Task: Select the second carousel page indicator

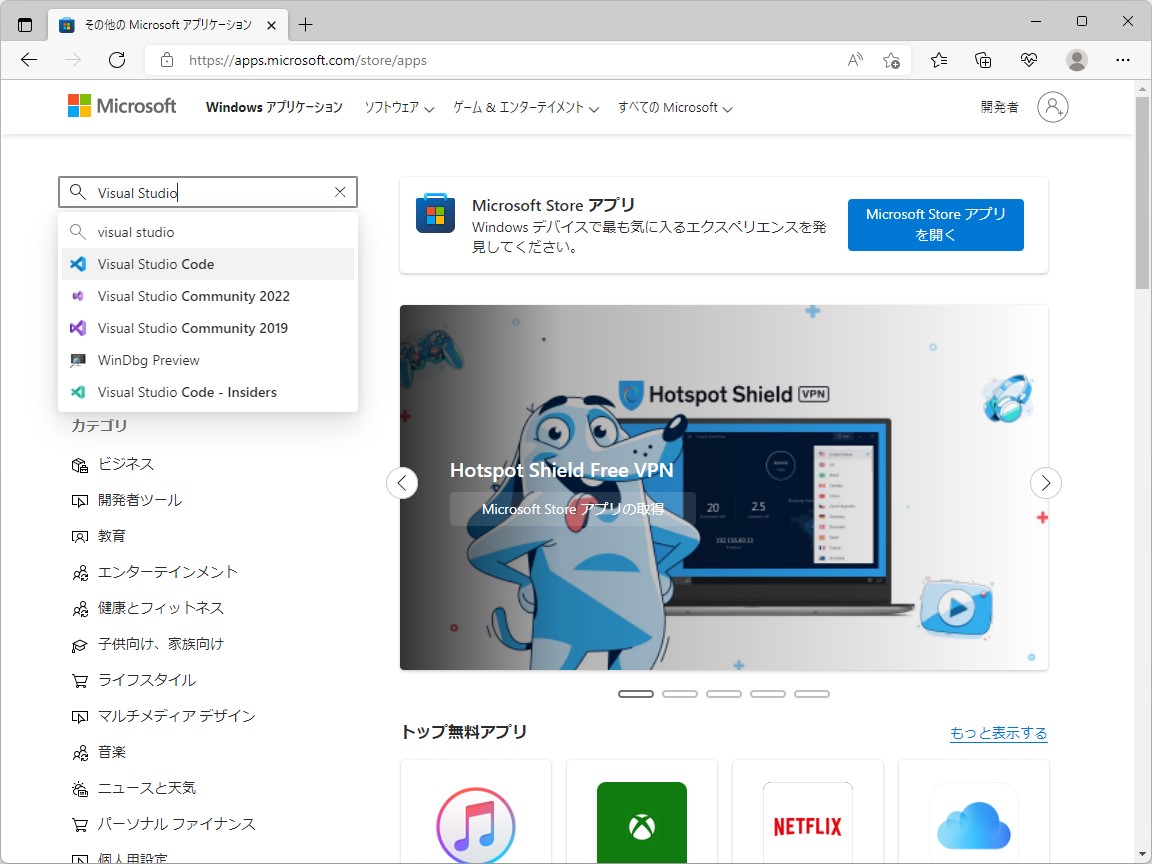Action: (x=680, y=693)
